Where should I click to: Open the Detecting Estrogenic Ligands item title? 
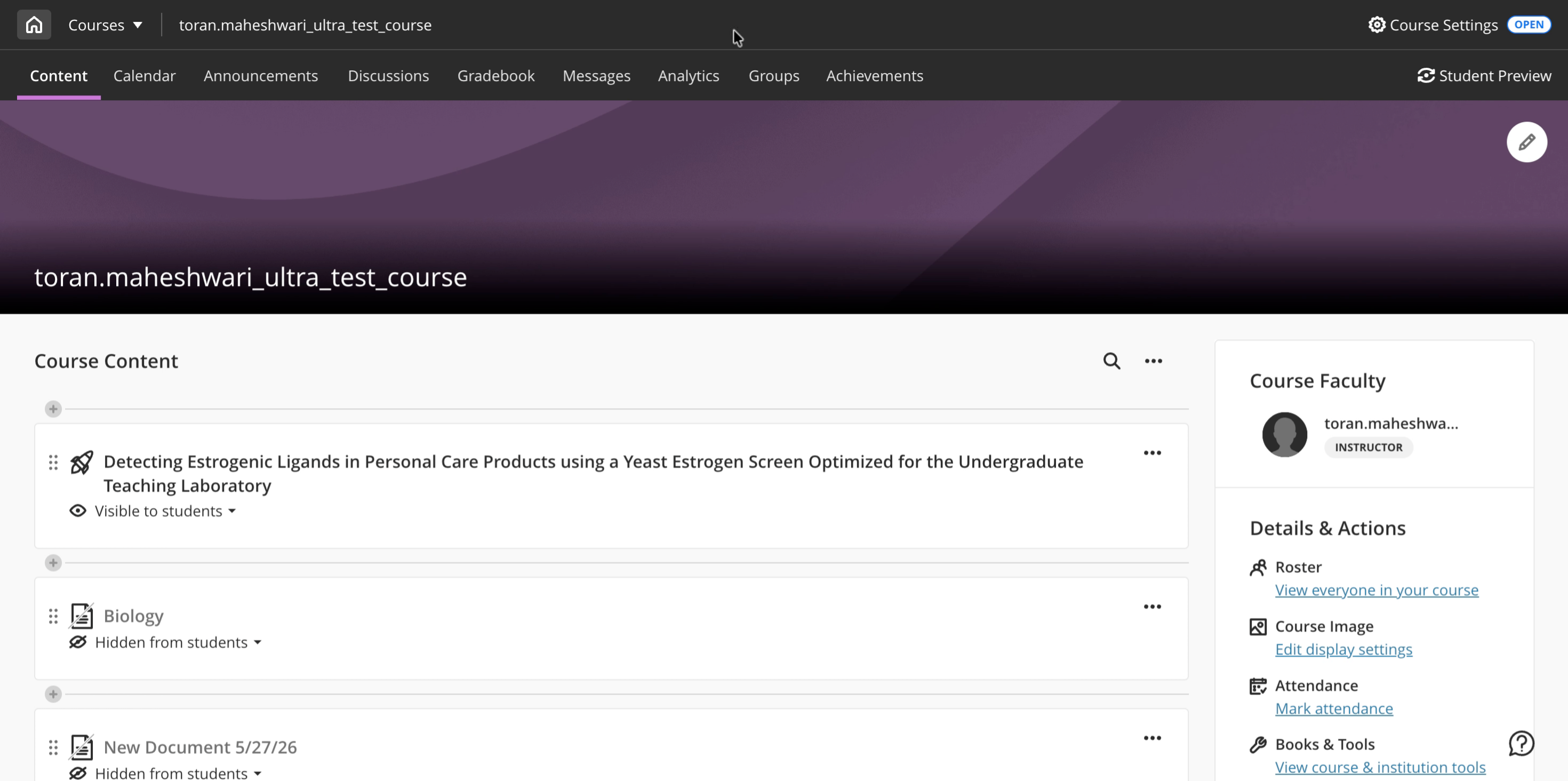point(594,474)
